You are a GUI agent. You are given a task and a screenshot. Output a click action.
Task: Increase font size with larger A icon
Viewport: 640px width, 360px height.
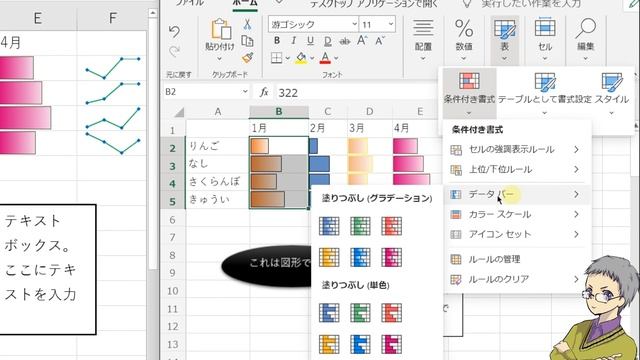[362, 40]
